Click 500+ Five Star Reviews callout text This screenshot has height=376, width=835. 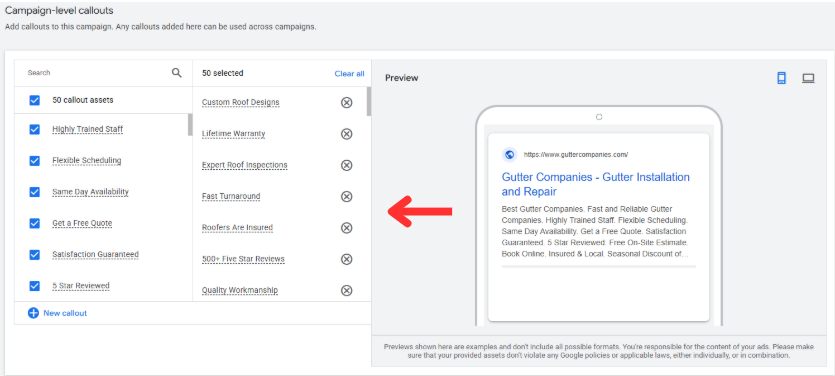[x=243, y=259]
